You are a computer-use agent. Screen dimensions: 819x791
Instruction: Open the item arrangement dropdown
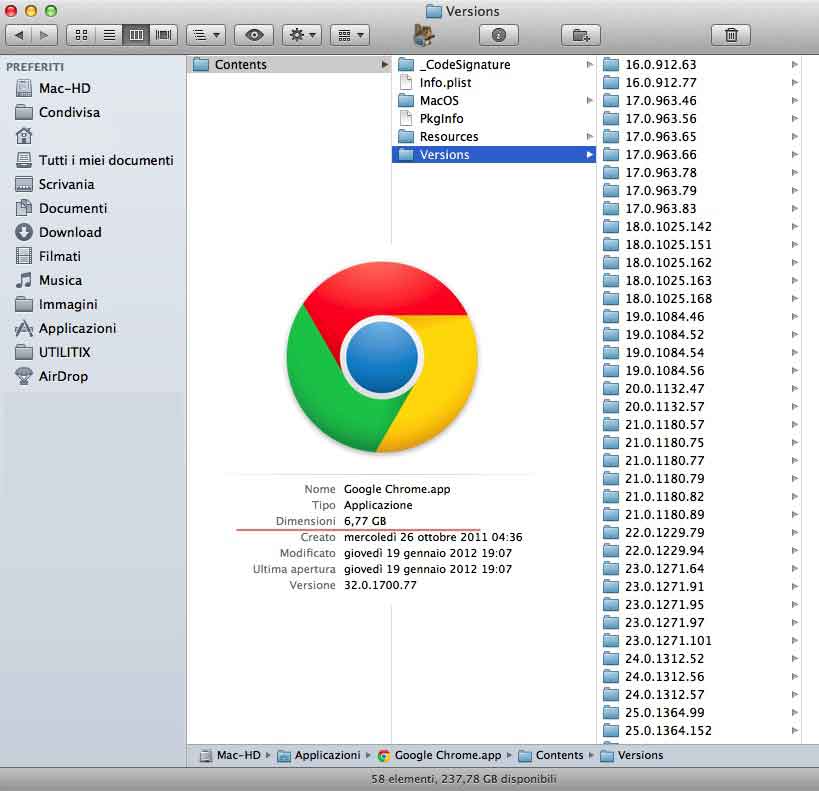pyautogui.click(x=350, y=35)
